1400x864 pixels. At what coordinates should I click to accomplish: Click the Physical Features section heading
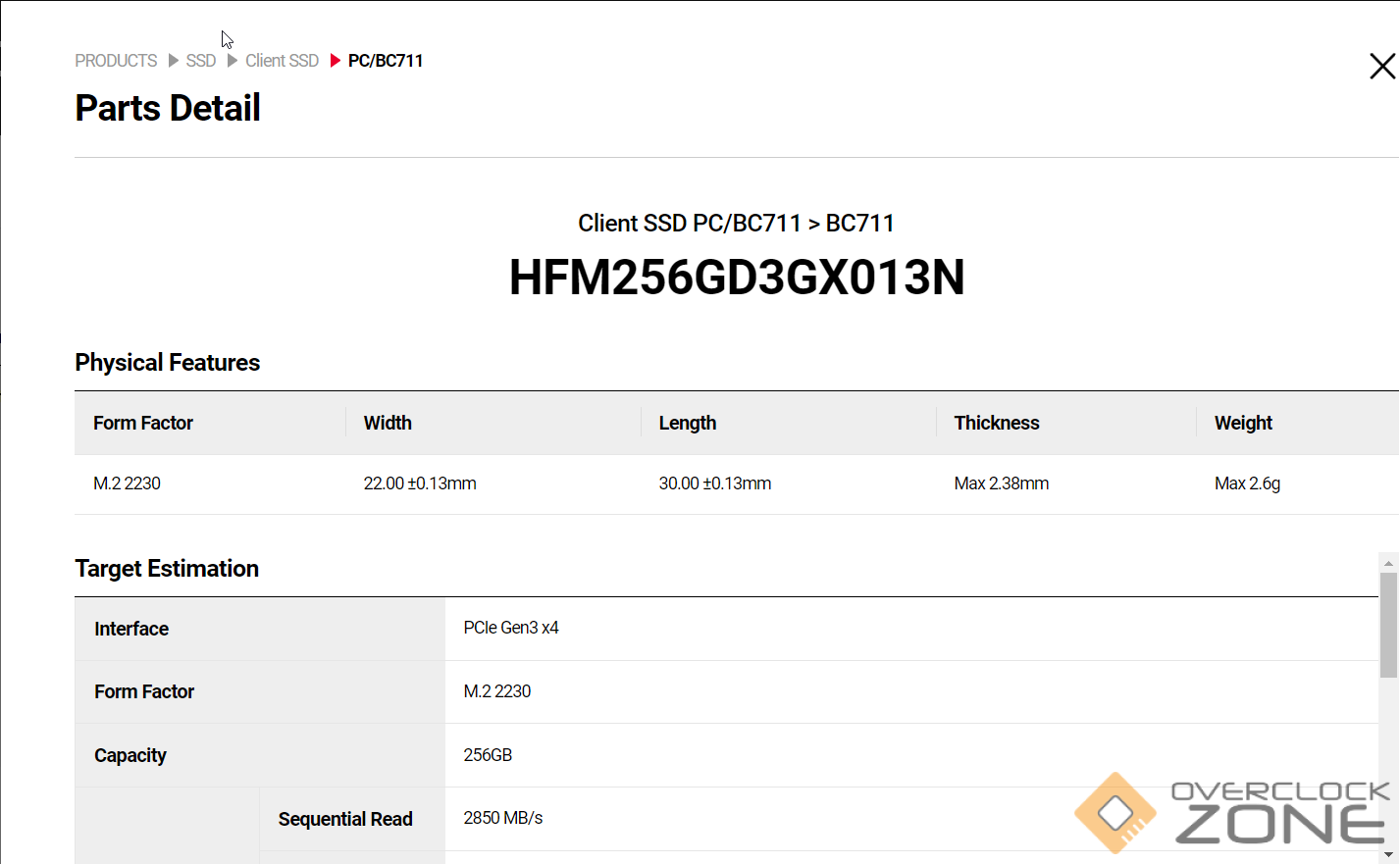coord(168,363)
